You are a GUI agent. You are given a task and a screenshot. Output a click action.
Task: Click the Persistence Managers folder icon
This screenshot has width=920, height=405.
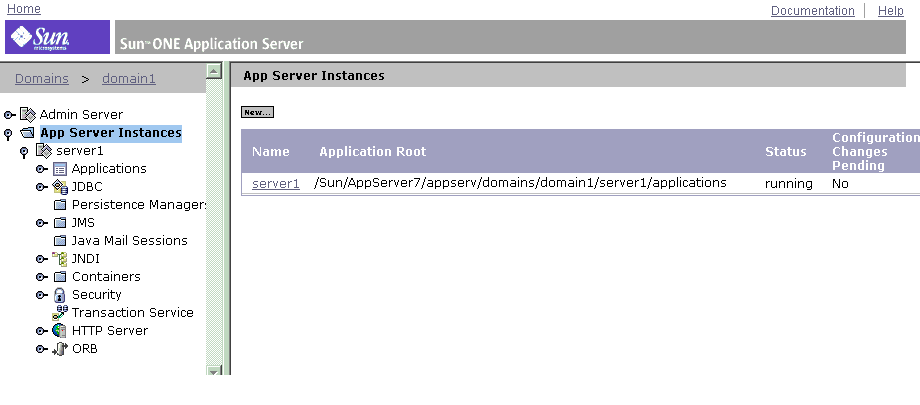pos(60,205)
